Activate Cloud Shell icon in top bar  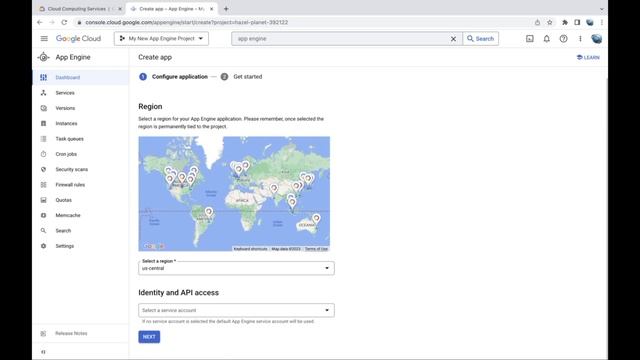coord(529,38)
